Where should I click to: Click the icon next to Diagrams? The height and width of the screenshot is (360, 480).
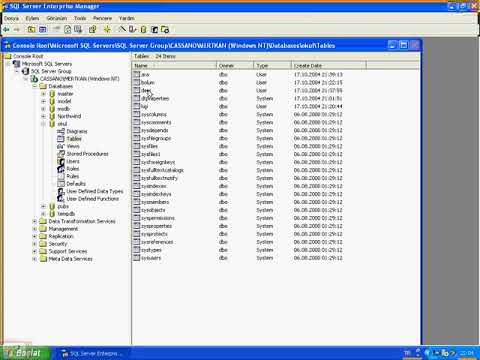click(x=61, y=131)
